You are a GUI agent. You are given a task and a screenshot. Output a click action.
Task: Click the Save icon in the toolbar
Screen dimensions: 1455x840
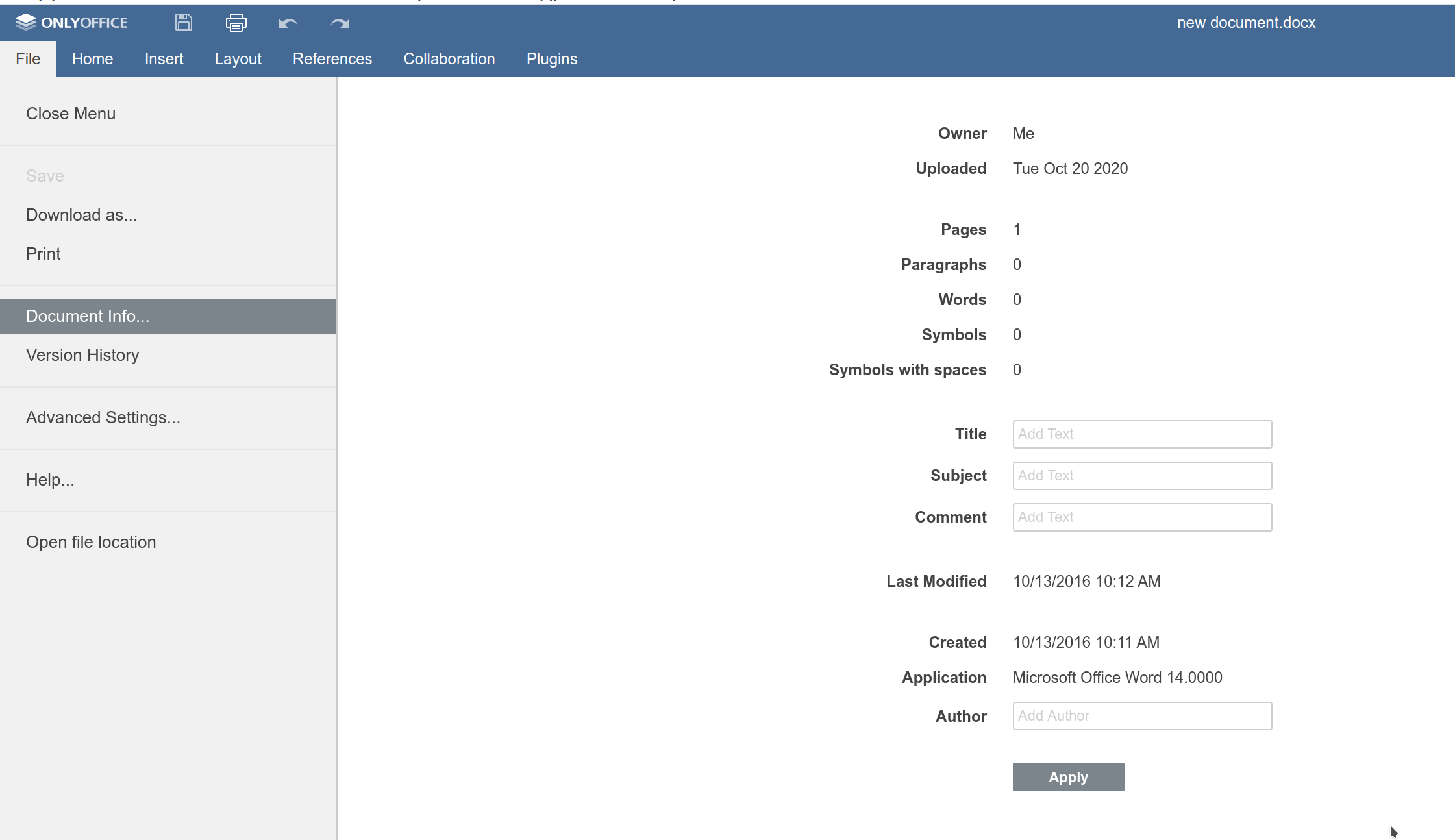pos(182,22)
